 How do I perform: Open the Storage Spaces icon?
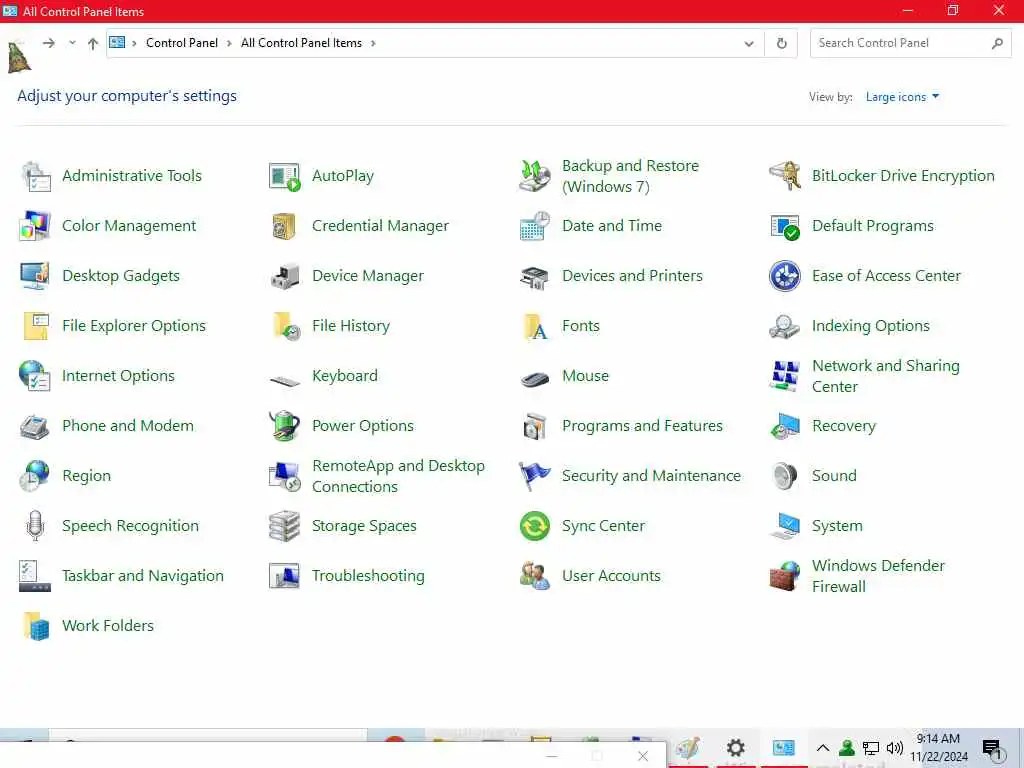coord(285,526)
